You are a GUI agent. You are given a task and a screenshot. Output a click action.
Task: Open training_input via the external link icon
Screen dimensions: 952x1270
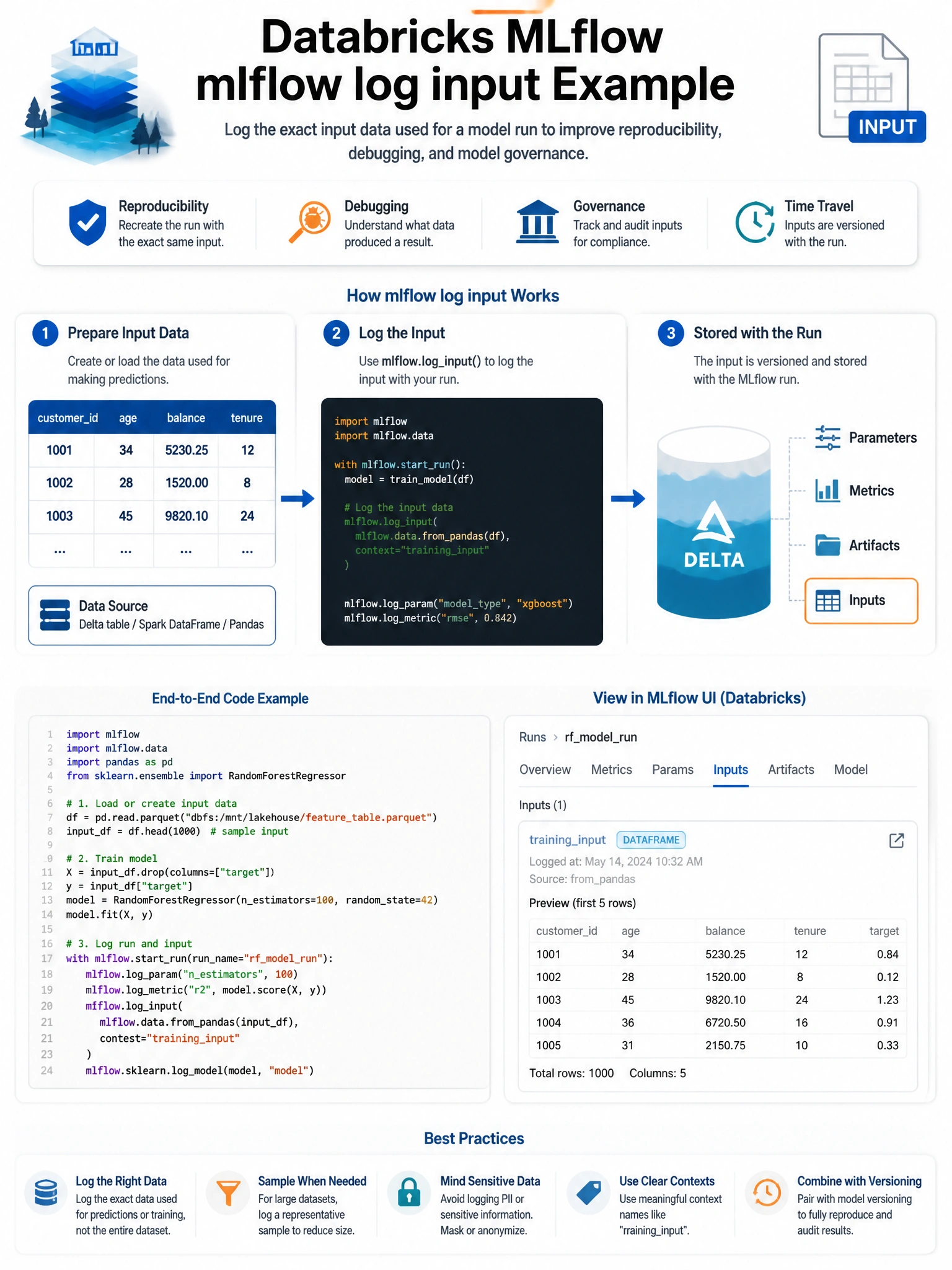pos(896,840)
